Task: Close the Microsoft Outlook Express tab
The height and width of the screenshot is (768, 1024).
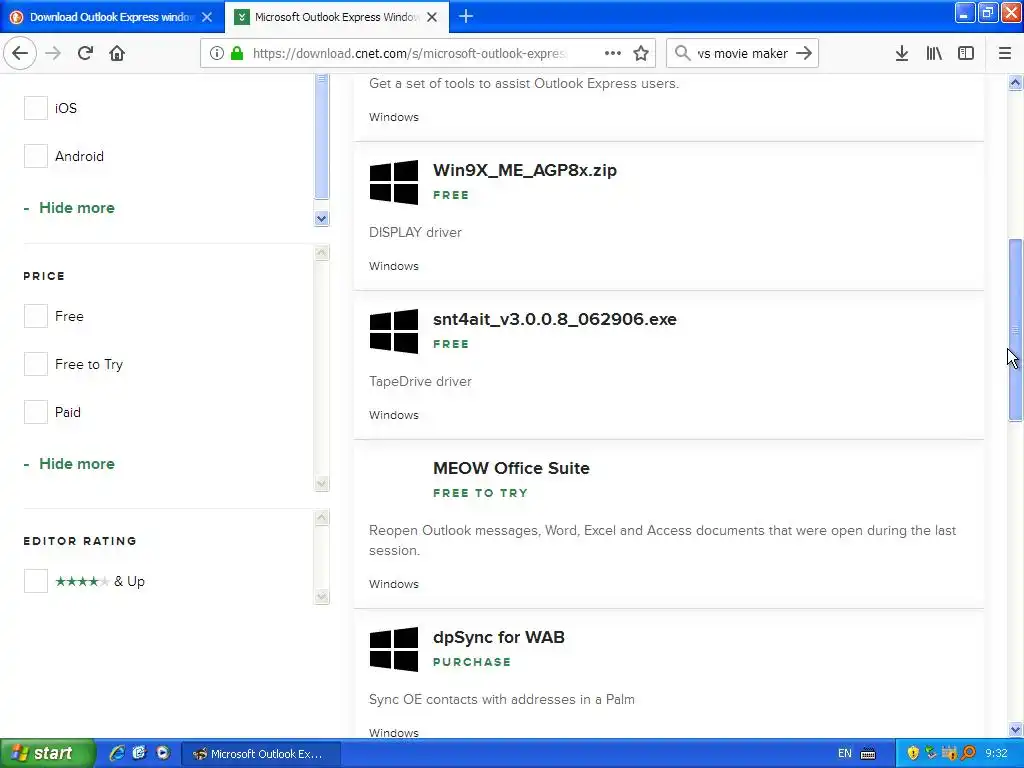Action: 432,17
